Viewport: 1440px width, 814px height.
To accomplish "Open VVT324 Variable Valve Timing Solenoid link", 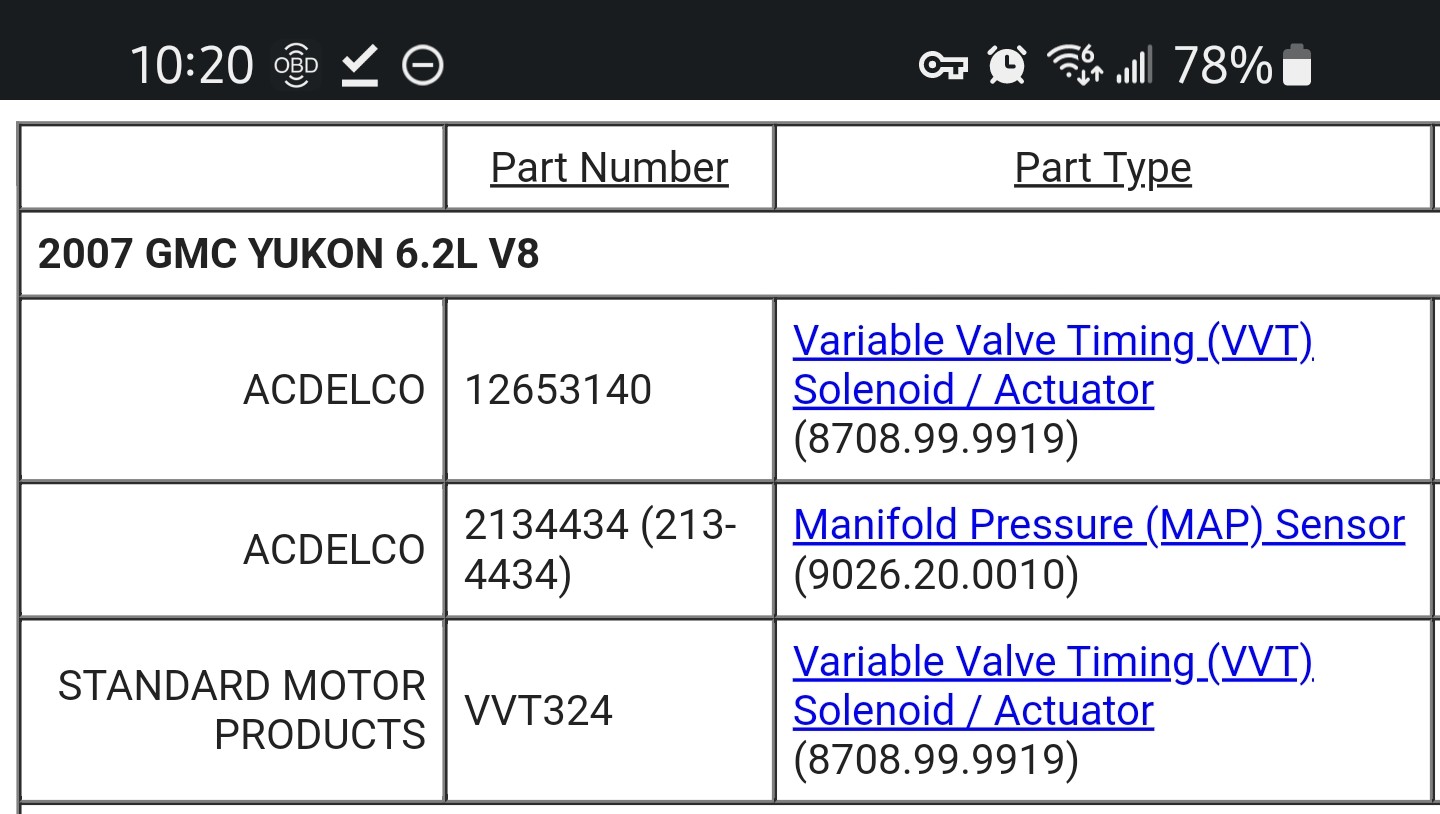I will tap(1053, 686).
